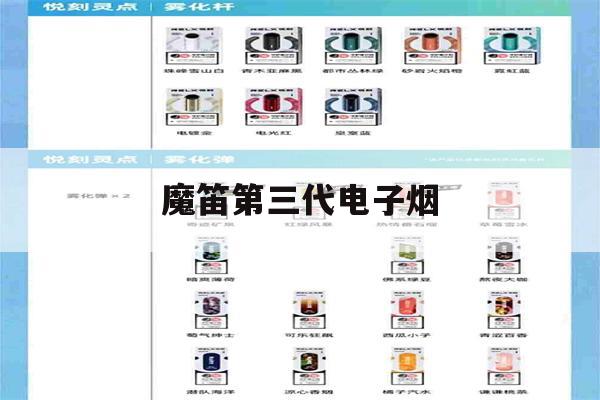Select the red pod box labeled 西瓜小子
This screenshot has width=600, height=400.
(x=407, y=310)
